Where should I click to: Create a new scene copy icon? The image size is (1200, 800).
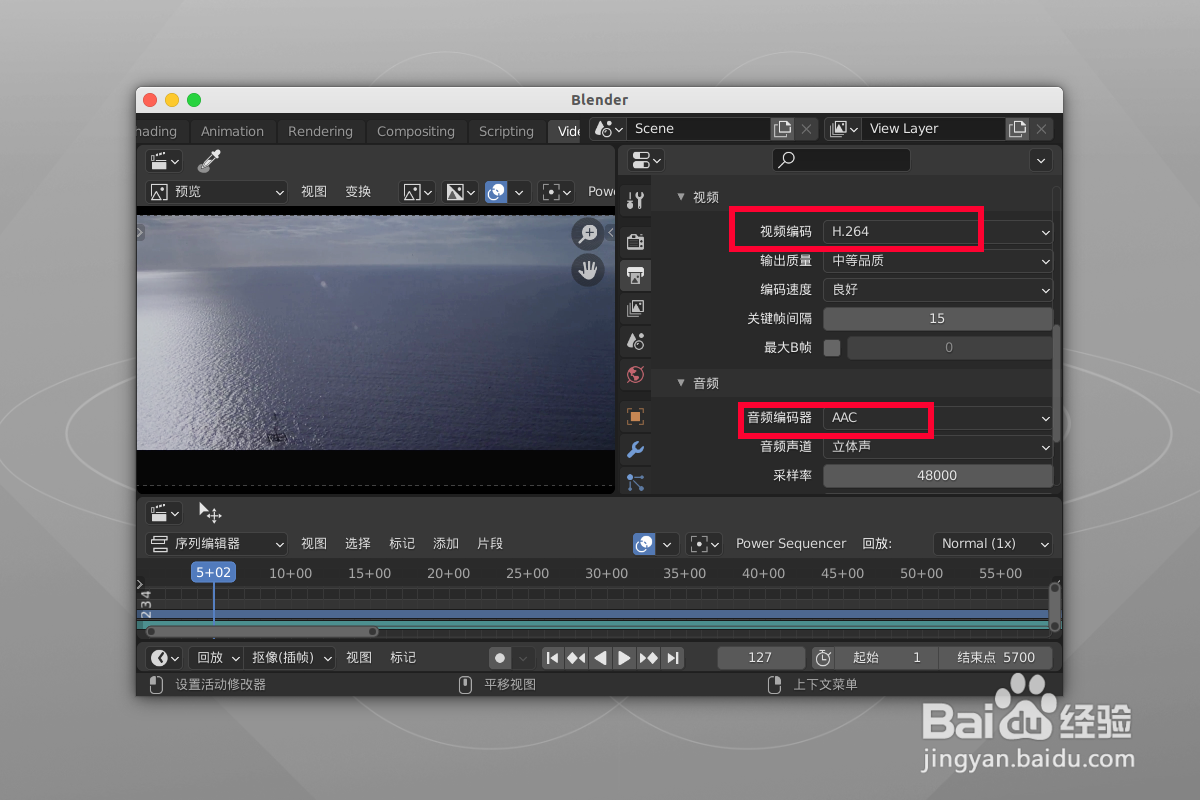(783, 128)
